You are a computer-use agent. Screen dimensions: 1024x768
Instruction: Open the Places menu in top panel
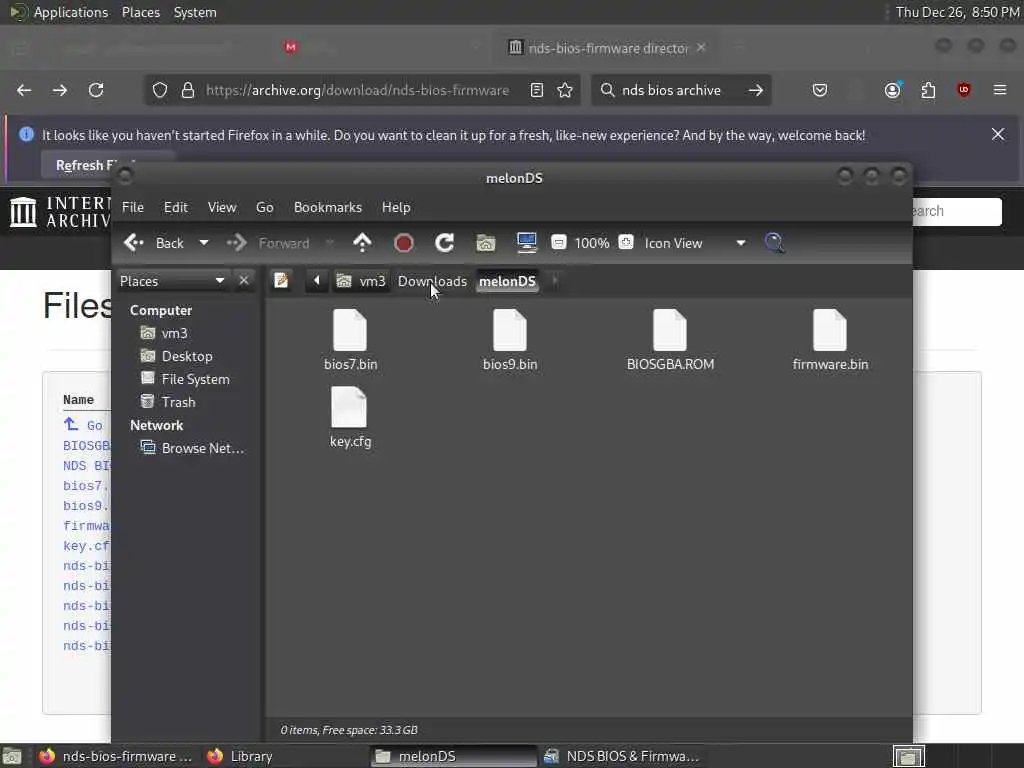(141, 12)
